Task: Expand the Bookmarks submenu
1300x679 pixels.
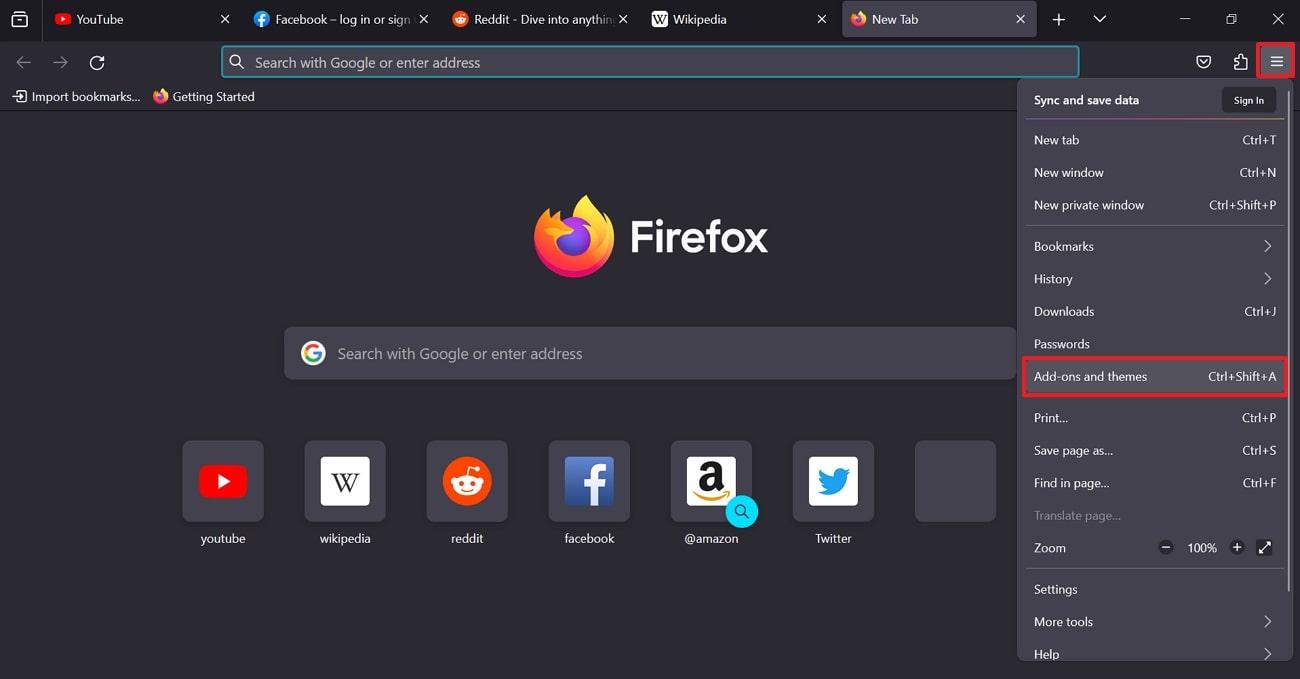Action: coord(1154,246)
